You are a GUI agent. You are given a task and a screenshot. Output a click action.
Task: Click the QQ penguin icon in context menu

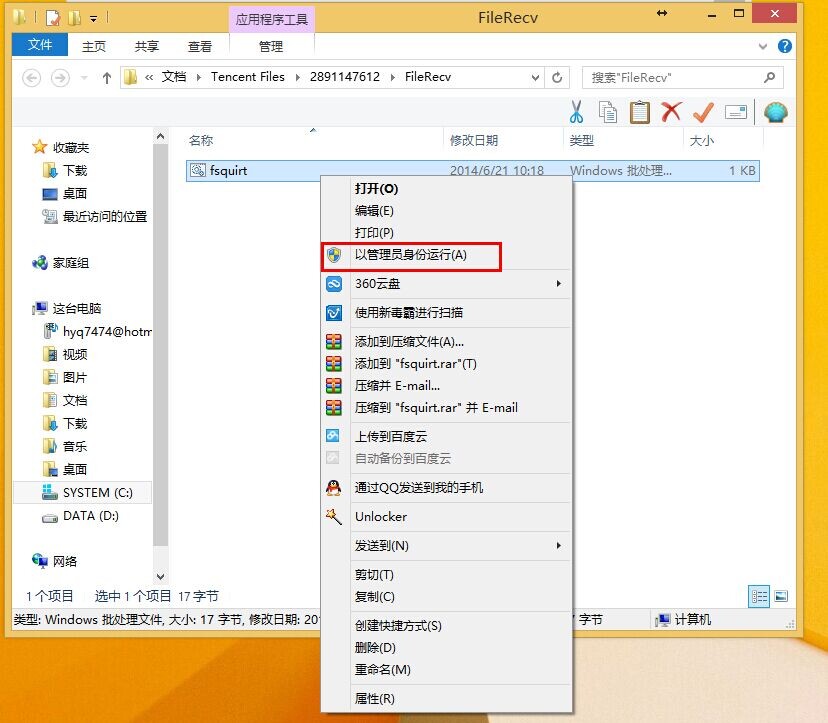[x=334, y=487]
